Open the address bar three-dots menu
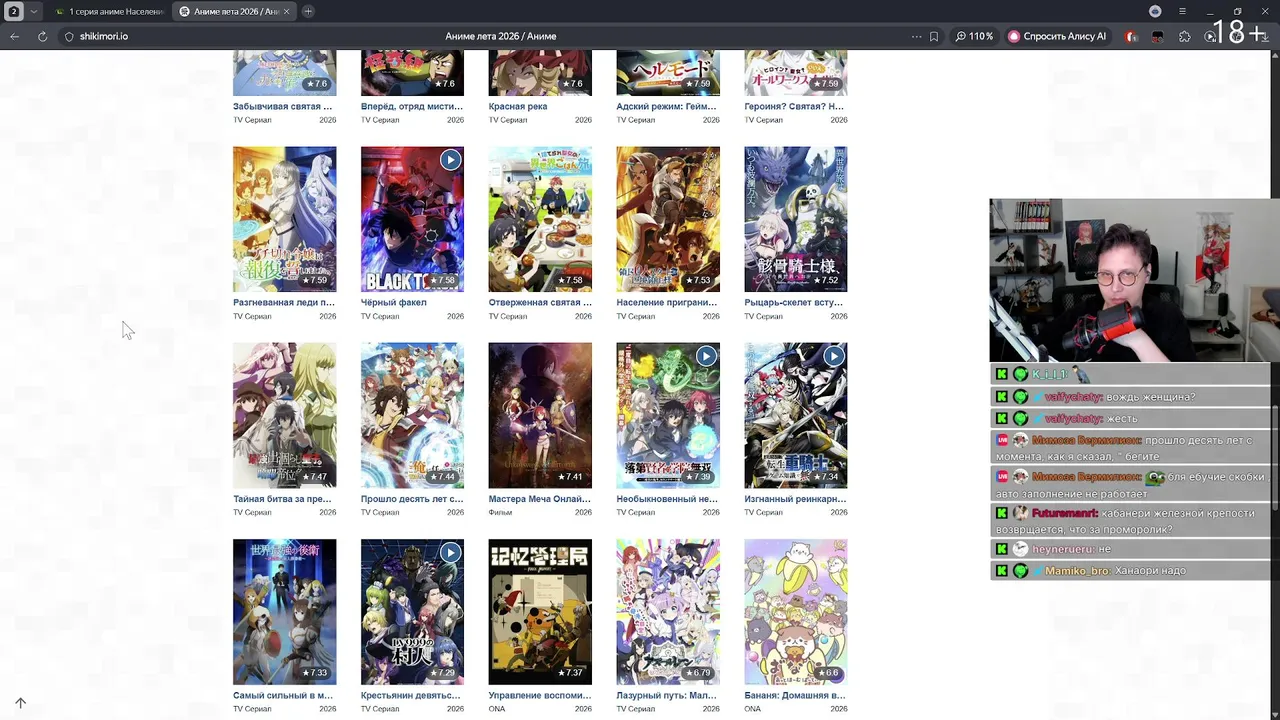Image resolution: width=1280 pixels, height=720 pixels. point(916,36)
